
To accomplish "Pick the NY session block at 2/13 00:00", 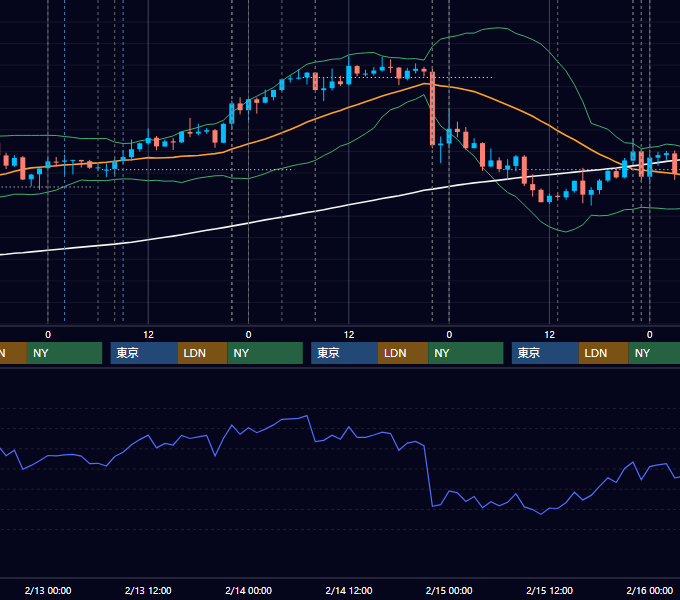I will [64, 353].
